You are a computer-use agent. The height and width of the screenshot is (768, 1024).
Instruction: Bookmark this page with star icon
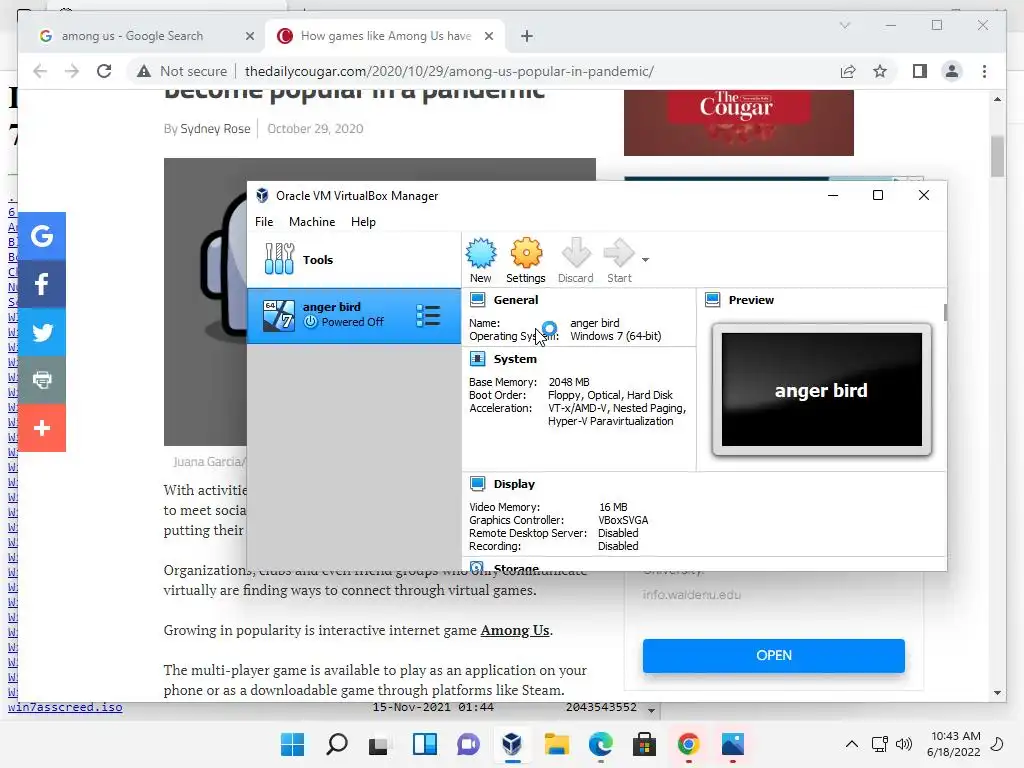click(x=880, y=71)
